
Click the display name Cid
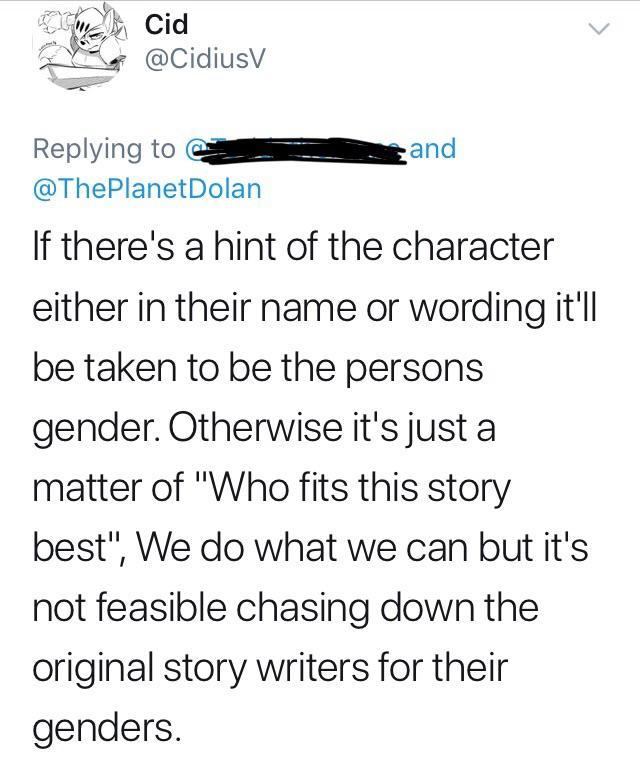pos(167,22)
